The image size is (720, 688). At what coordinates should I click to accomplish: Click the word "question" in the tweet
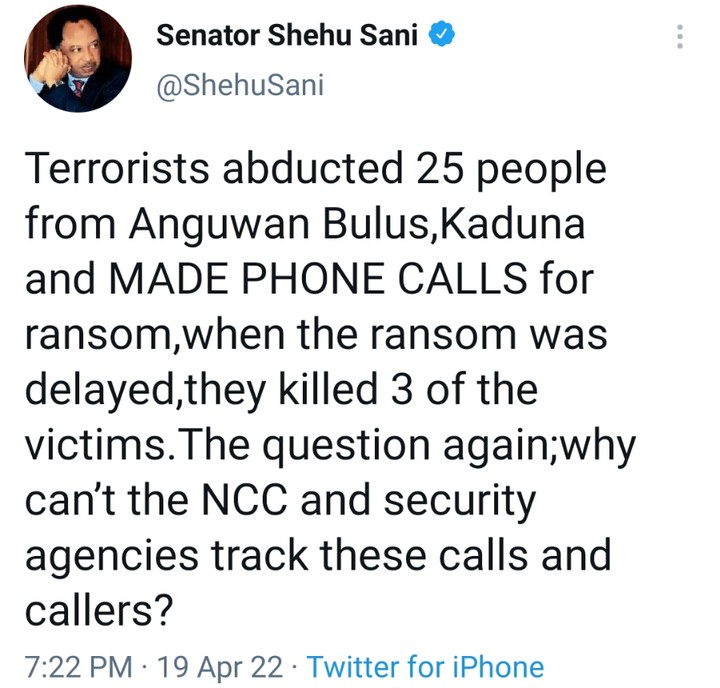click(x=346, y=446)
